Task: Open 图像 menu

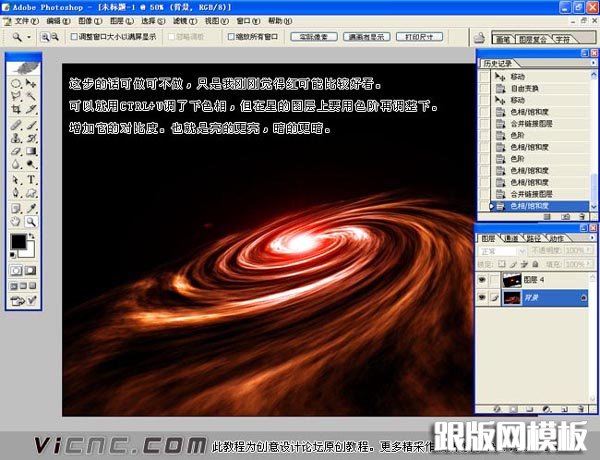Action: [x=90, y=21]
